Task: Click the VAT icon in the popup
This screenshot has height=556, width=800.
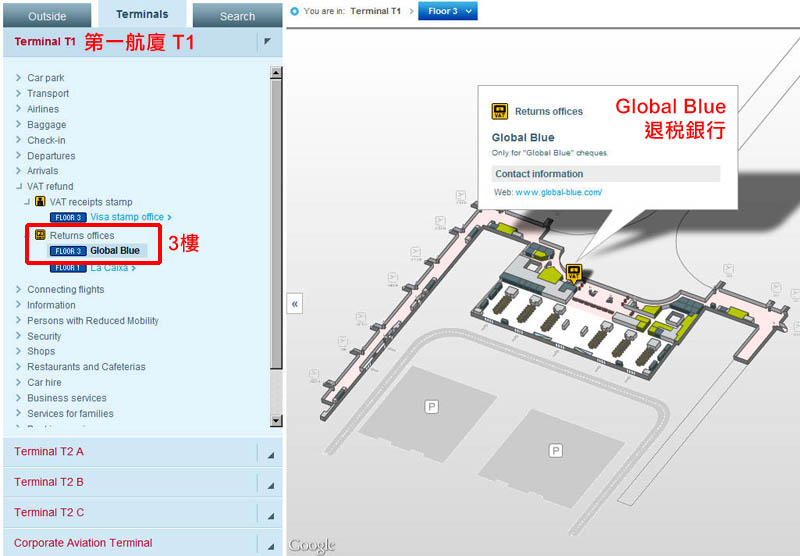Action: click(x=499, y=111)
